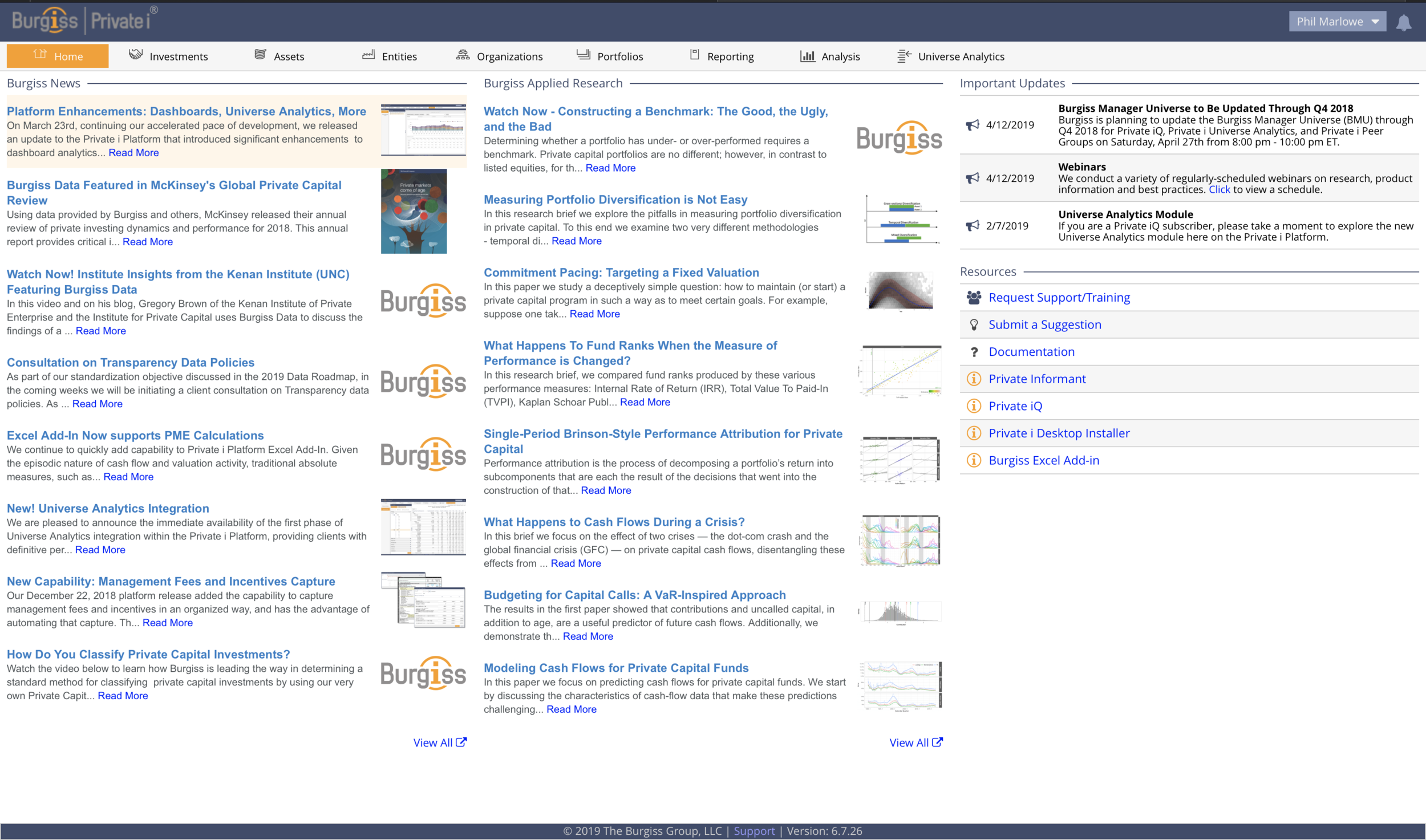Open What Happens To Fund Ranks headline

[x=630, y=353]
